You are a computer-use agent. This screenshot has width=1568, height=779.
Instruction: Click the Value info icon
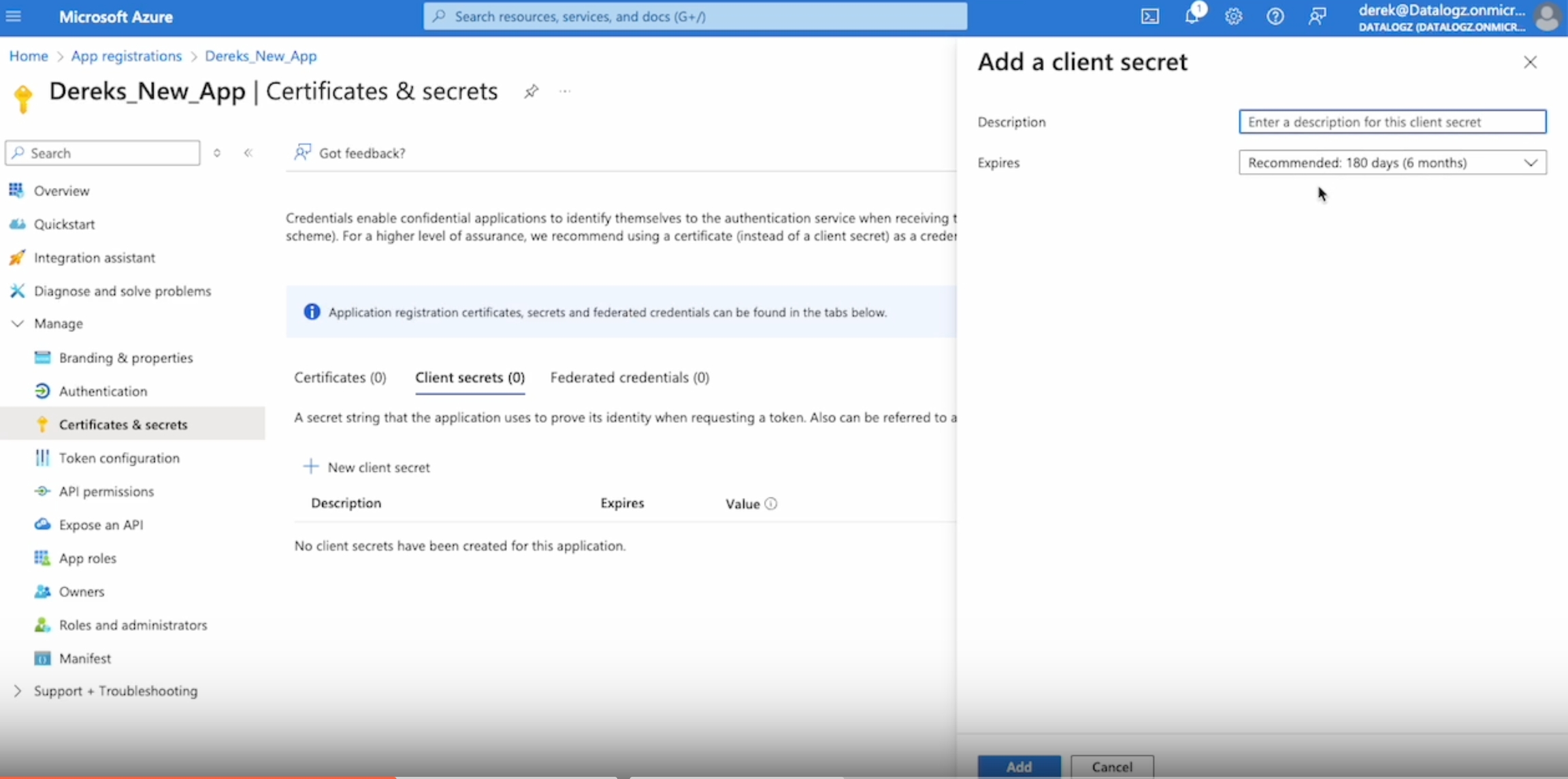coord(770,504)
